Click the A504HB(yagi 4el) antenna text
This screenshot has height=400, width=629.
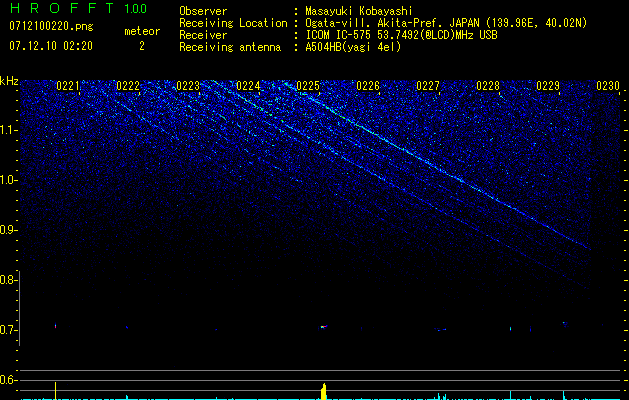tap(353, 47)
